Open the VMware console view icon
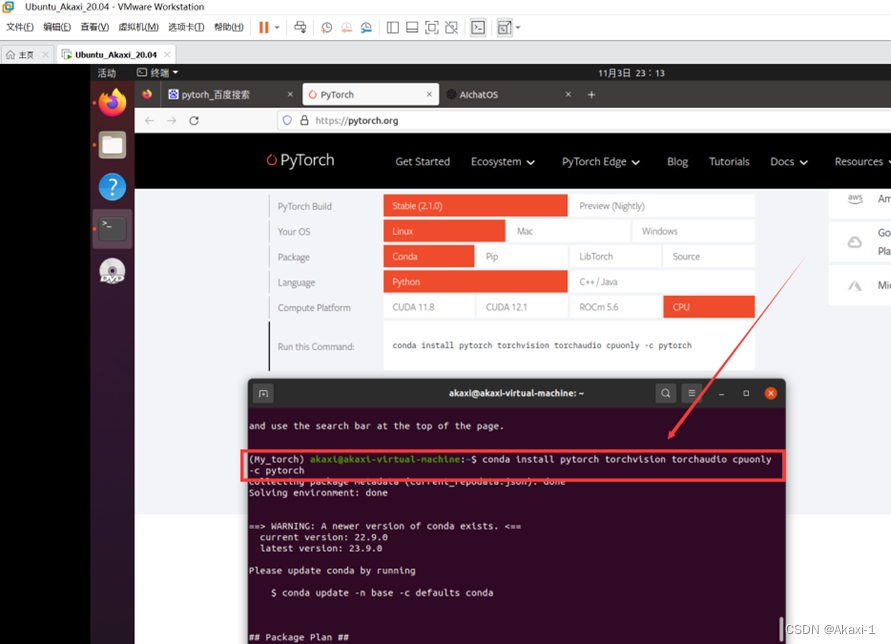Viewport: 891px width, 644px height. click(478, 27)
